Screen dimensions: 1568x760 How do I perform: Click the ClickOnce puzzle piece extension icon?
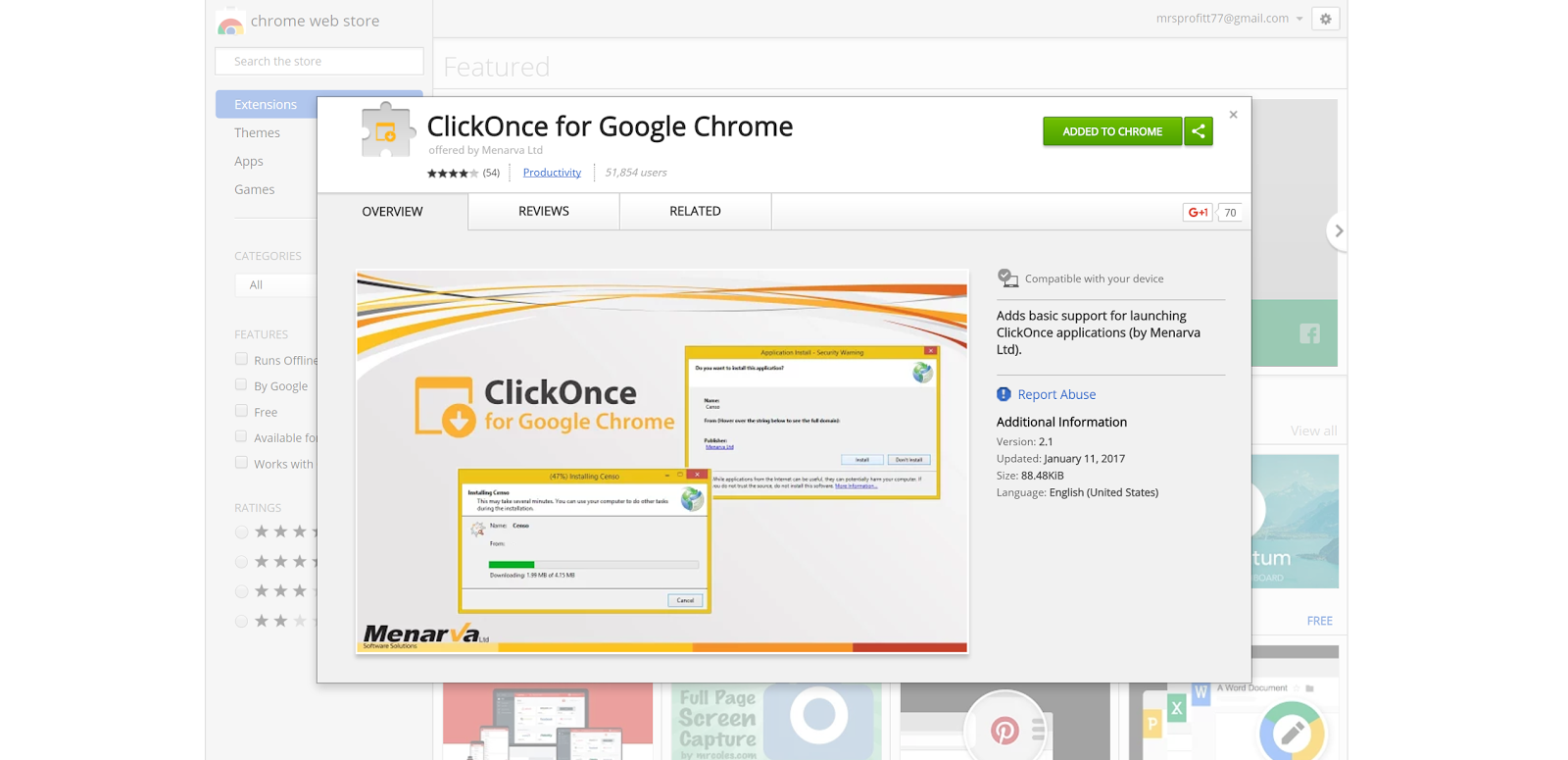[x=387, y=130]
